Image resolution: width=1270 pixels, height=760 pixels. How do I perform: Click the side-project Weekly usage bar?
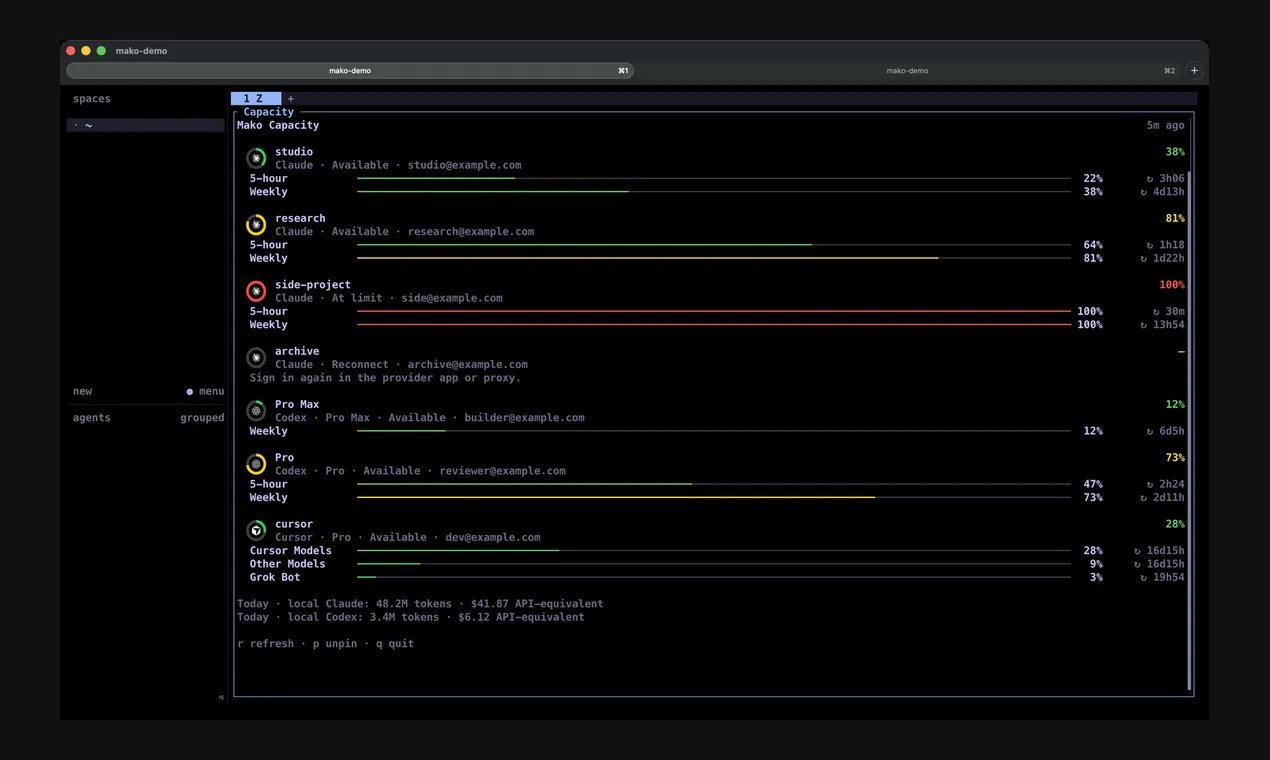[714, 324]
